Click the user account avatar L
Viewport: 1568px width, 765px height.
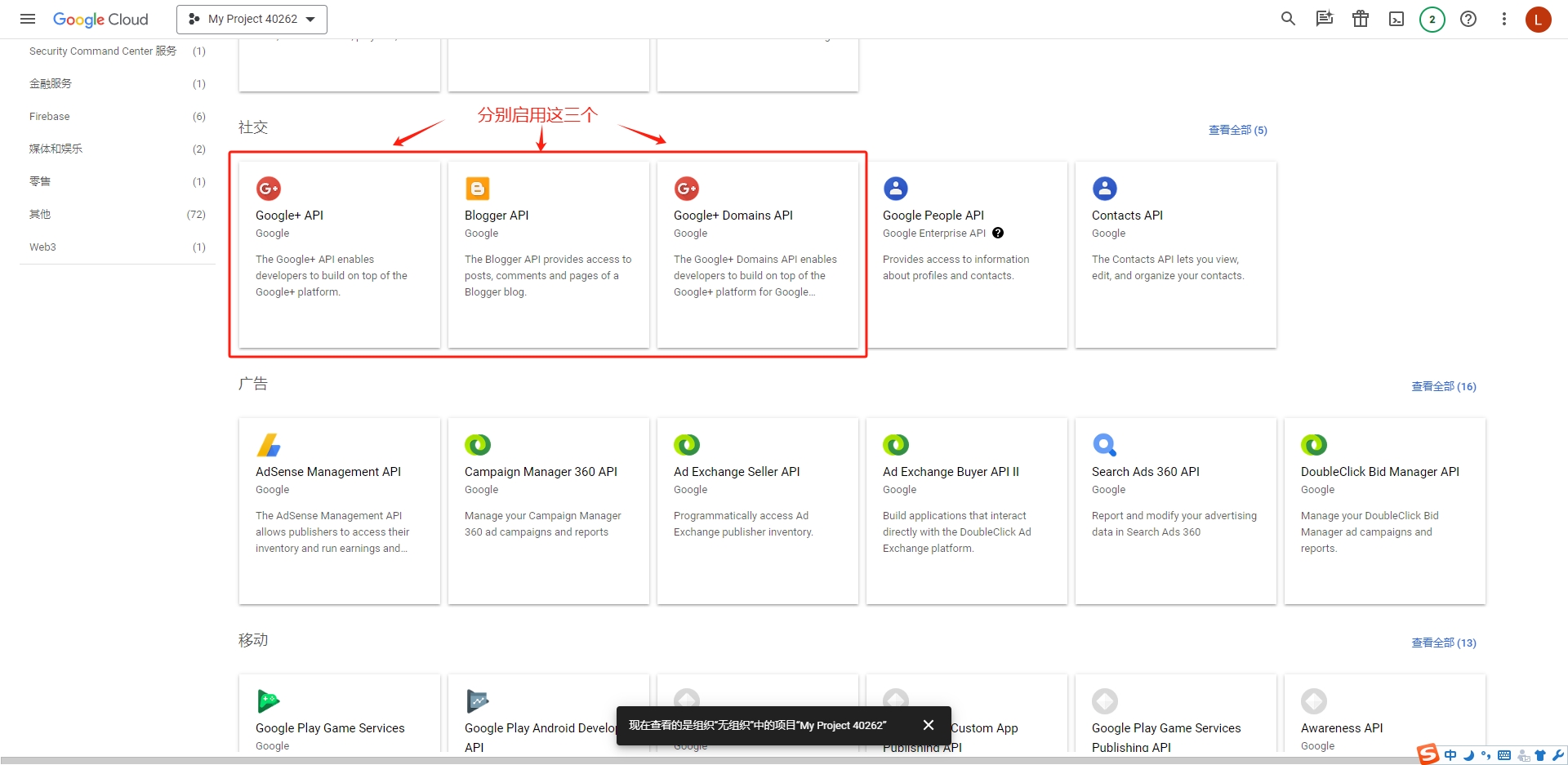[x=1538, y=19]
